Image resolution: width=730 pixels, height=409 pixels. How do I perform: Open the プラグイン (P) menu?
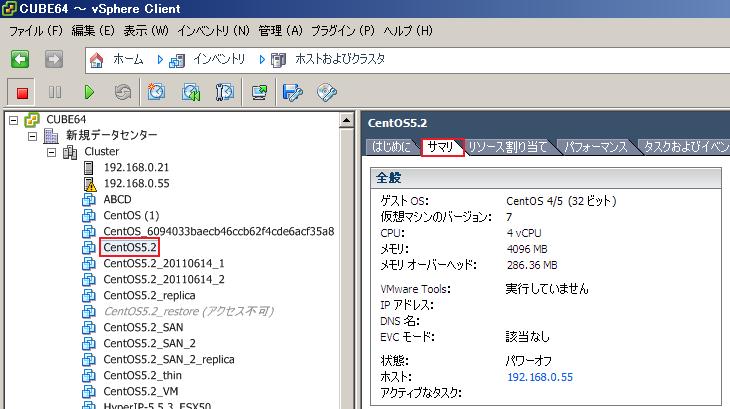coord(343,31)
